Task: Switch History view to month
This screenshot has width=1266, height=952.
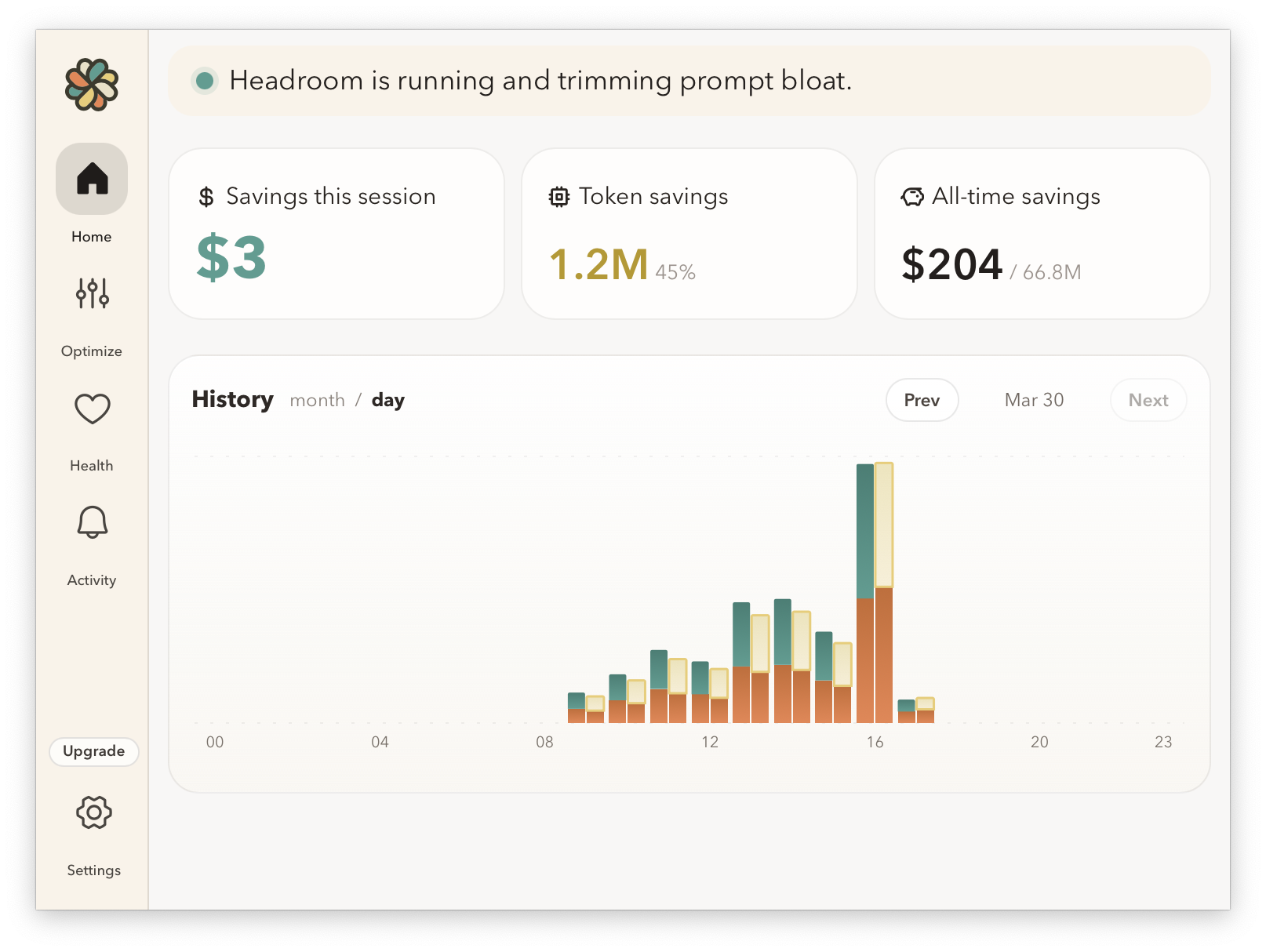Action: pyautogui.click(x=317, y=400)
